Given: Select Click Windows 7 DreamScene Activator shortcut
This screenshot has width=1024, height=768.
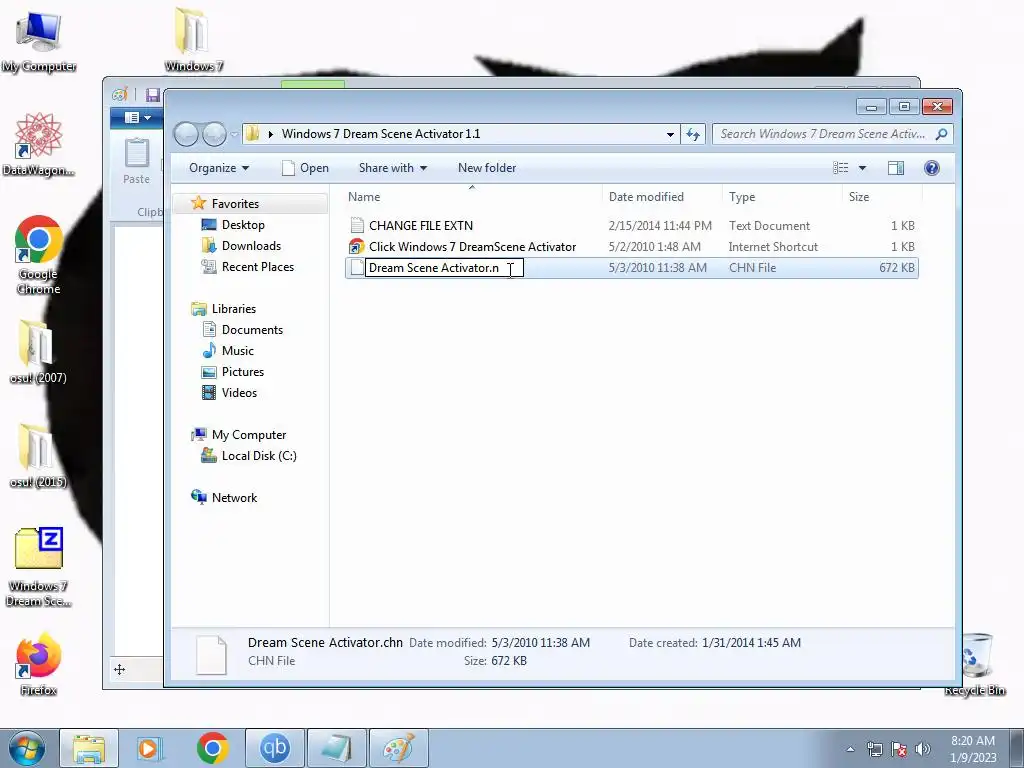Looking at the screenshot, I should (x=472, y=246).
